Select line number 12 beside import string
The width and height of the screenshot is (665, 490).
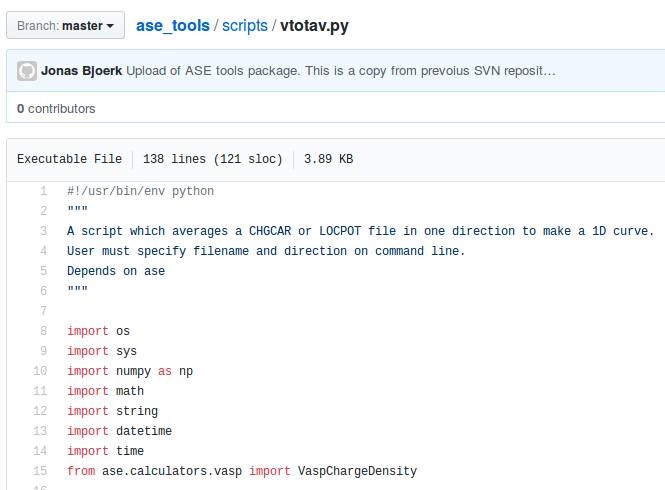coord(40,411)
